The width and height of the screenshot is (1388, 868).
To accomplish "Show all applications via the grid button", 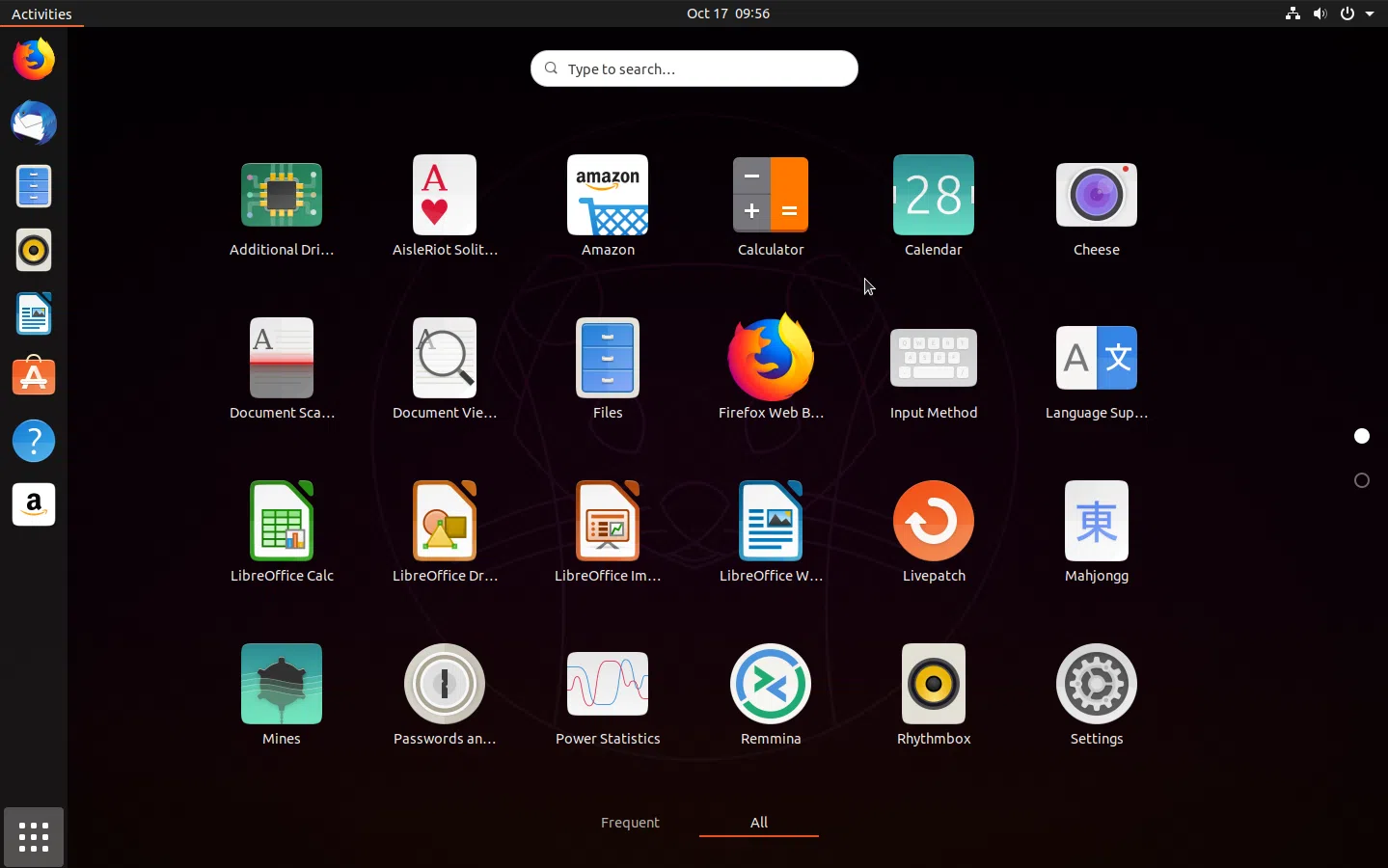I will click(33, 837).
